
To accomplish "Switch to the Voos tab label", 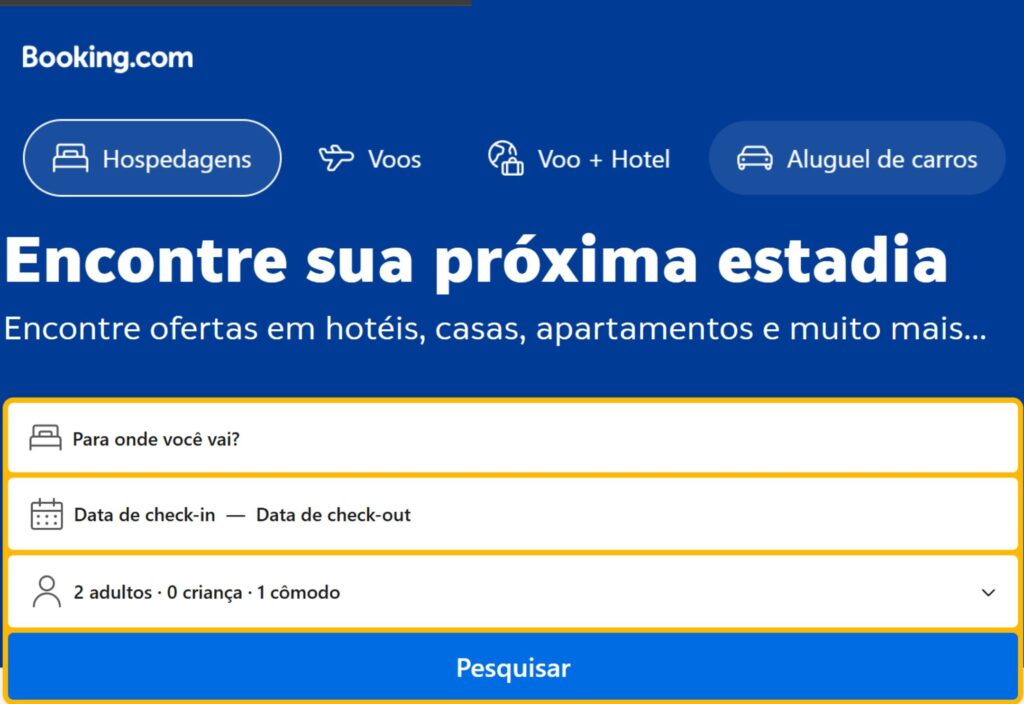I will tap(394, 159).
